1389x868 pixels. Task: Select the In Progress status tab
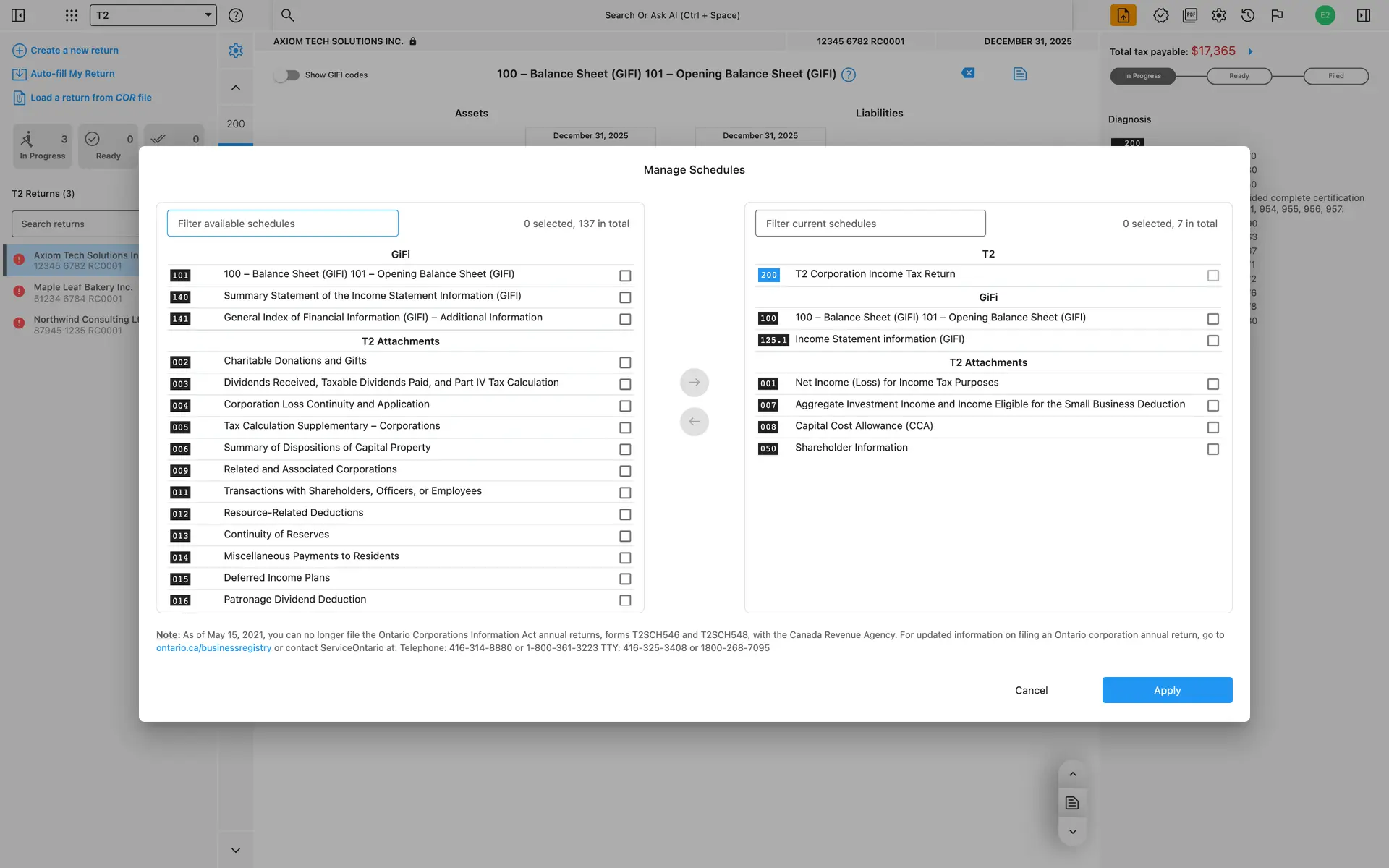43,146
